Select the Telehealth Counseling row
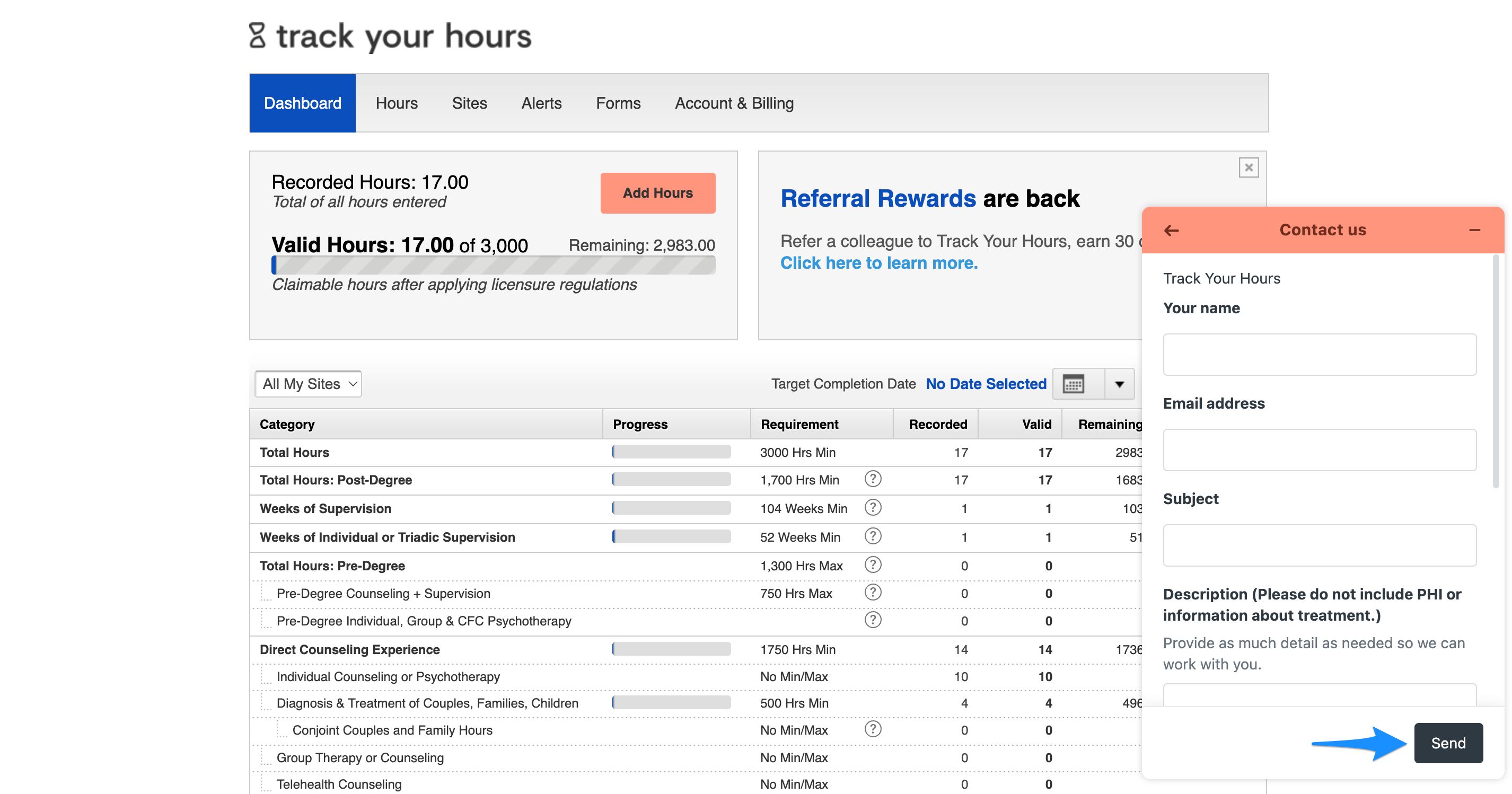This screenshot has width=1512, height=794. click(x=339, y=784)
